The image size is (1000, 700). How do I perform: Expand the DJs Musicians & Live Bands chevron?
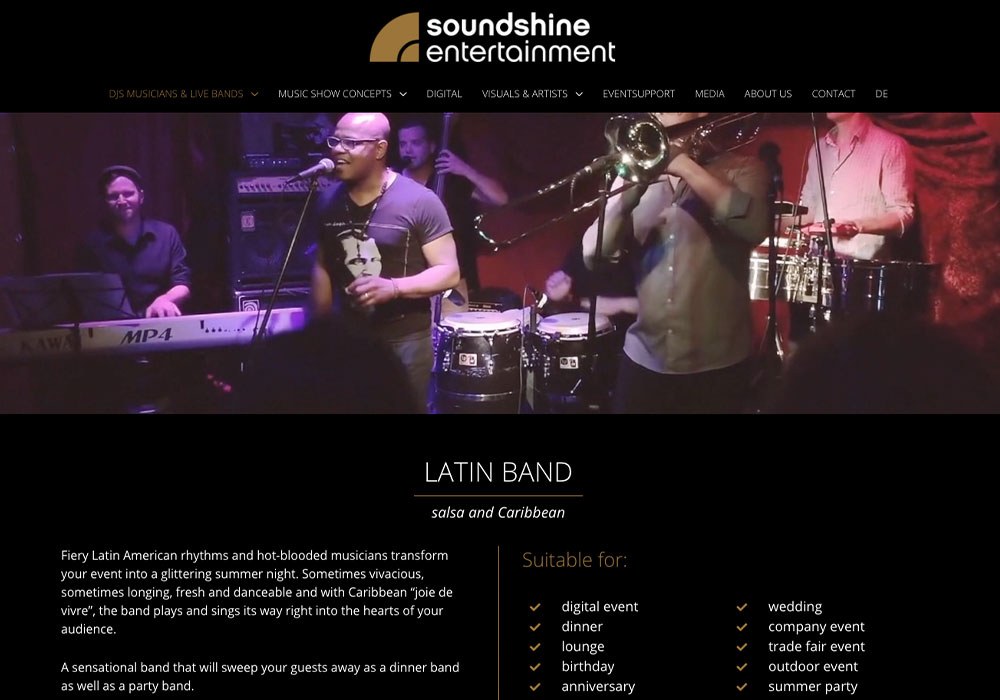(254, 94)
